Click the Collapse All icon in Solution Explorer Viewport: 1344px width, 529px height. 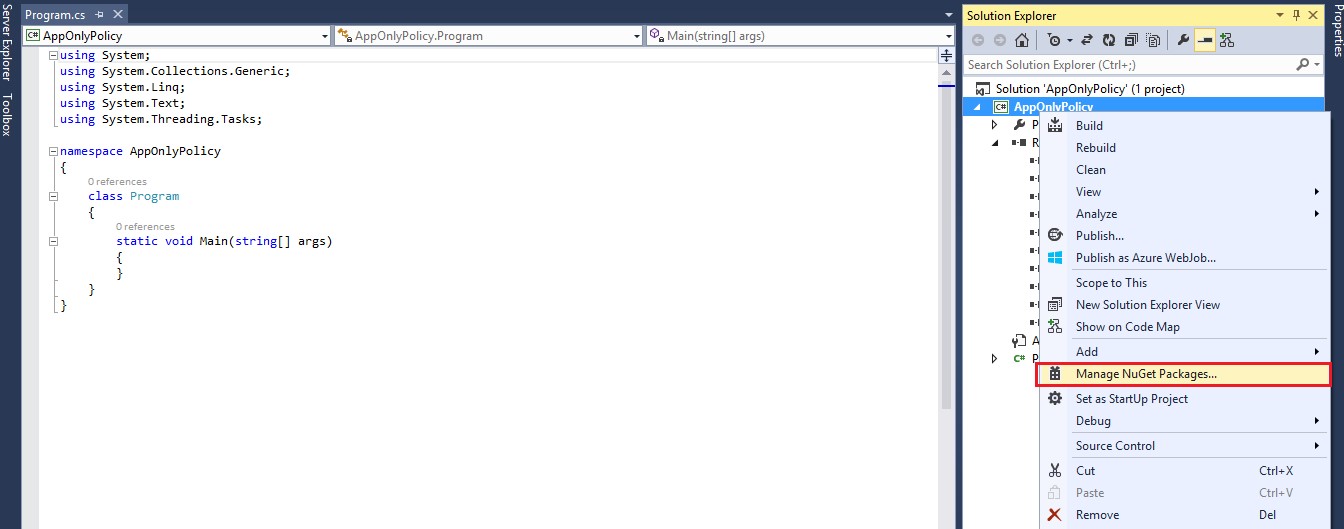pos(1131,41)
